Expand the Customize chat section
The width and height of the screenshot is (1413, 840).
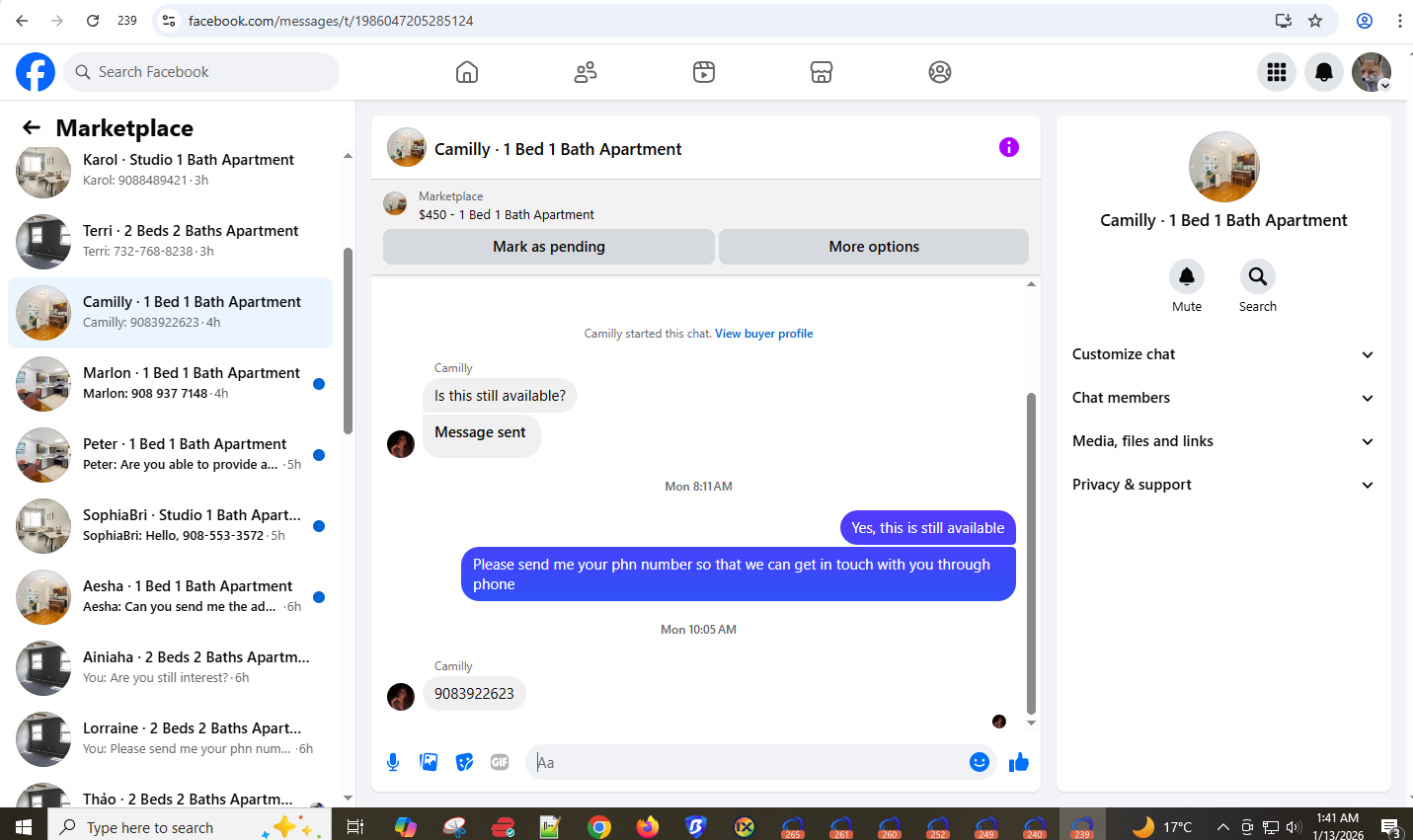pyautogui.click(x=1223, y=354)
